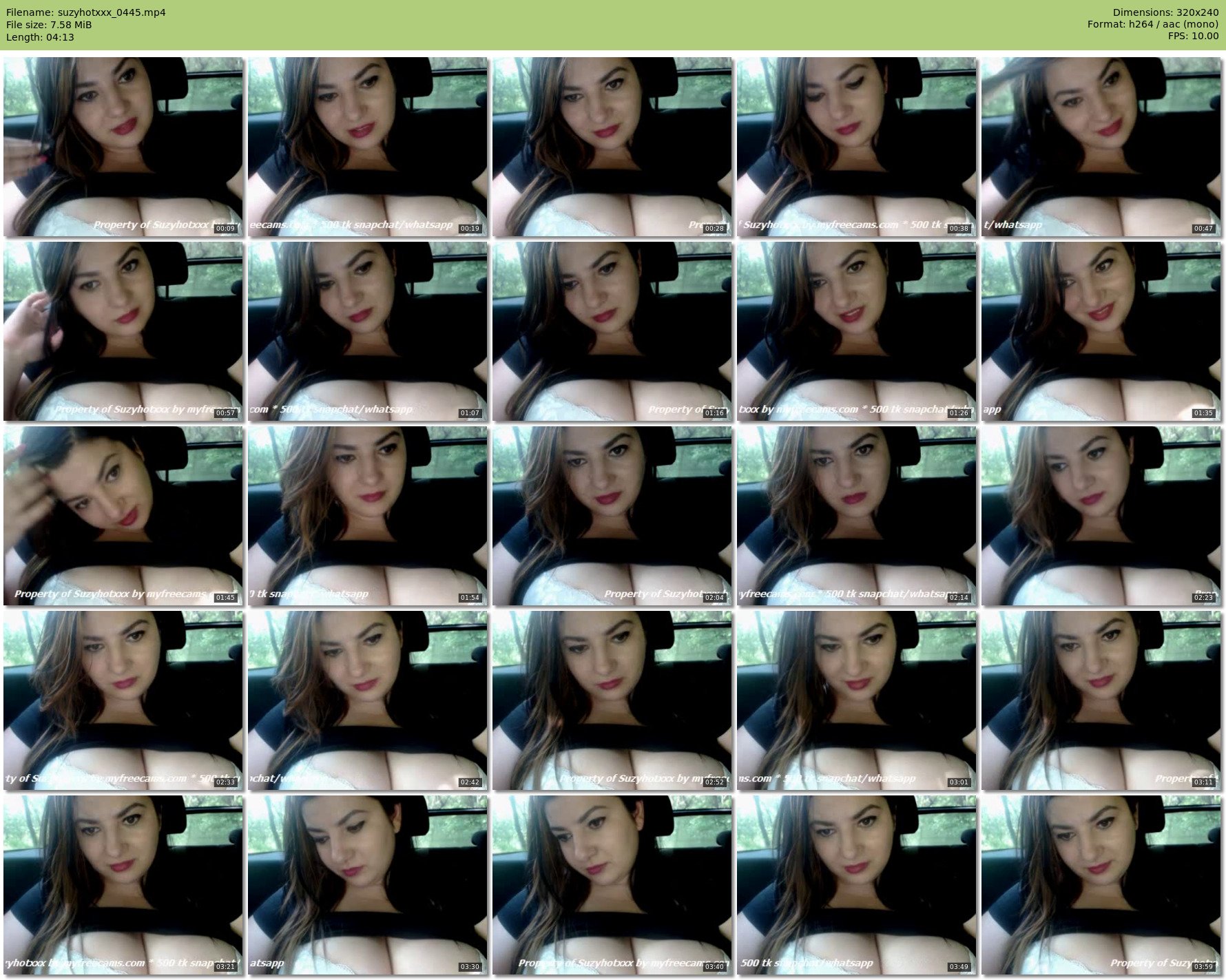Click the 00:28 timestamp badge
This screenshot has width=1226, height=980.
point(714,229)
